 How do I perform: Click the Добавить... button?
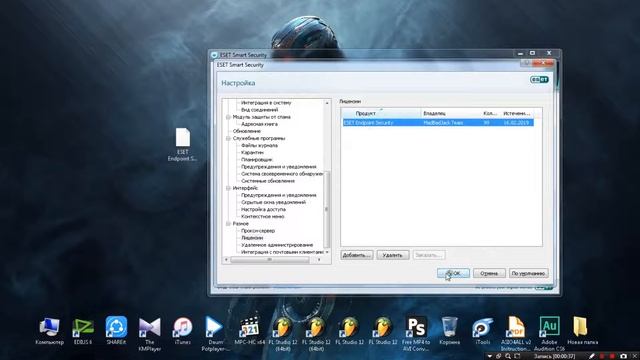(x=357, y=255)
